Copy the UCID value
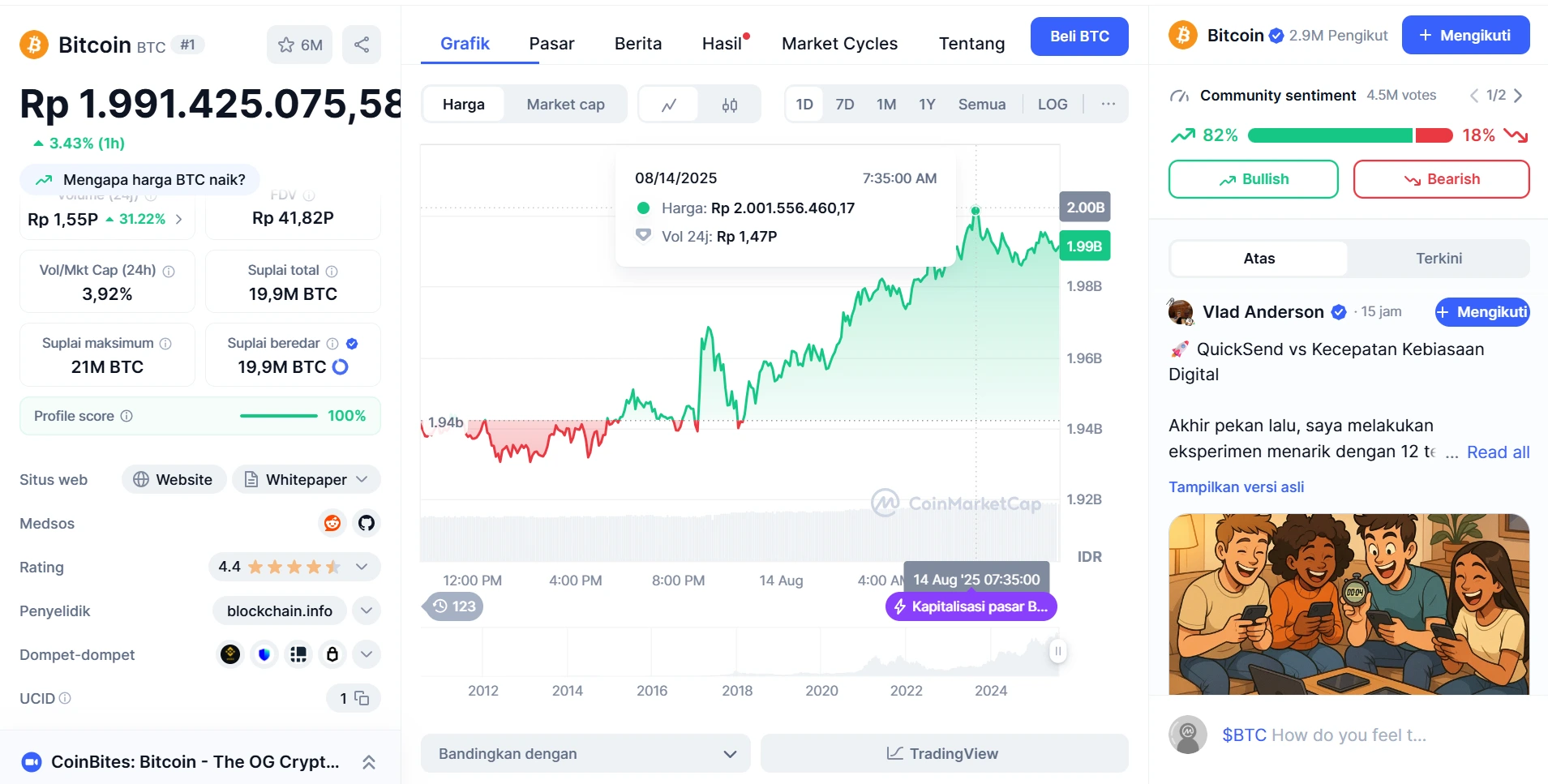1548x784 pixels. click(362, 698)
